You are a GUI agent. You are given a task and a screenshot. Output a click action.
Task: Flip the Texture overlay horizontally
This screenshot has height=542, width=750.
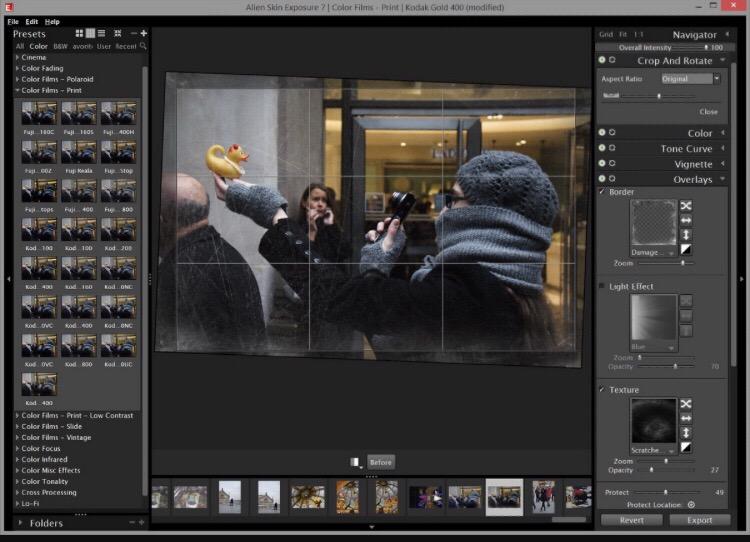pos(686,419)
